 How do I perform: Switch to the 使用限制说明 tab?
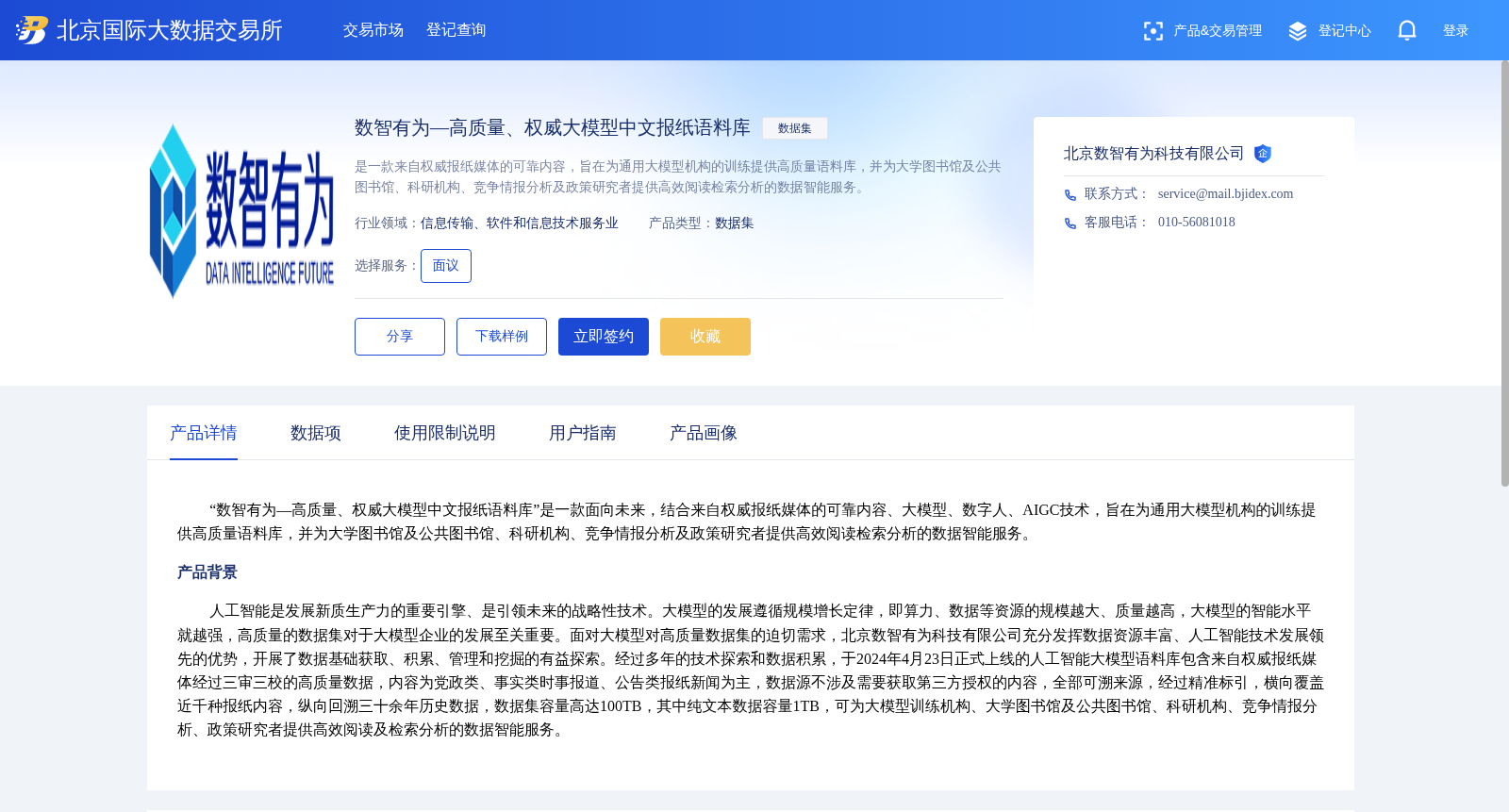point(445,433)
